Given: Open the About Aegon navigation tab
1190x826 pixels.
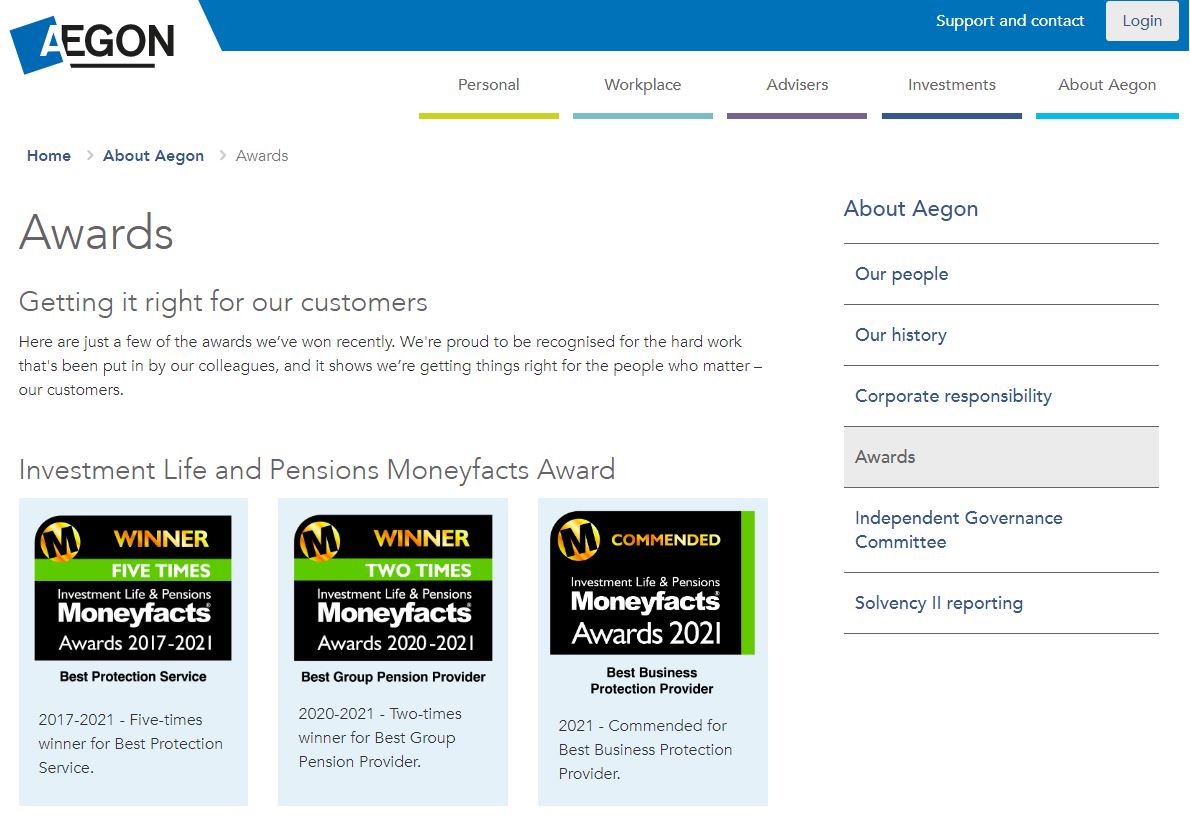Looking at the screenshot, I should (1107, 85).
